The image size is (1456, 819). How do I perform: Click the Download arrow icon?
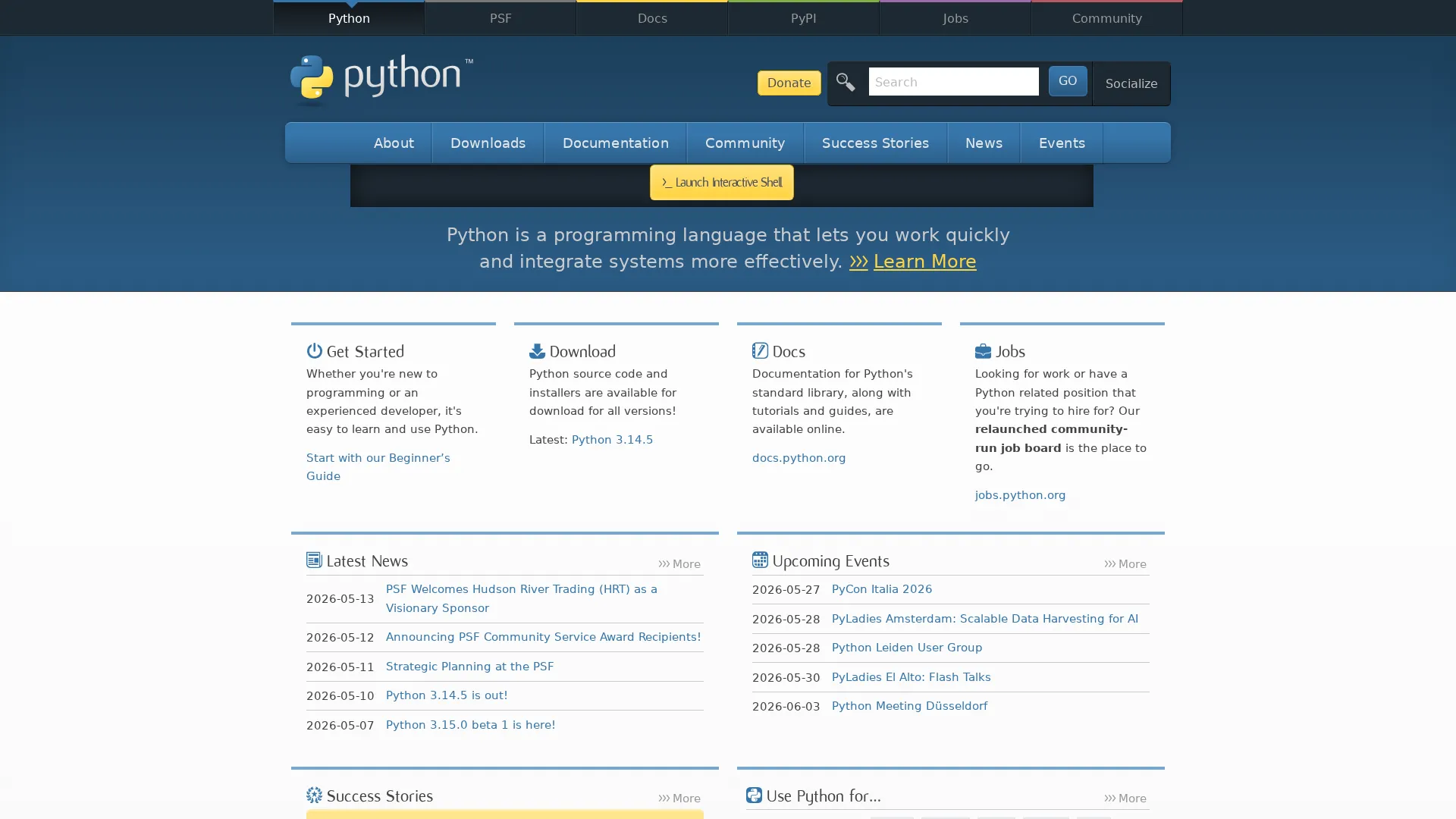point(537,350)
